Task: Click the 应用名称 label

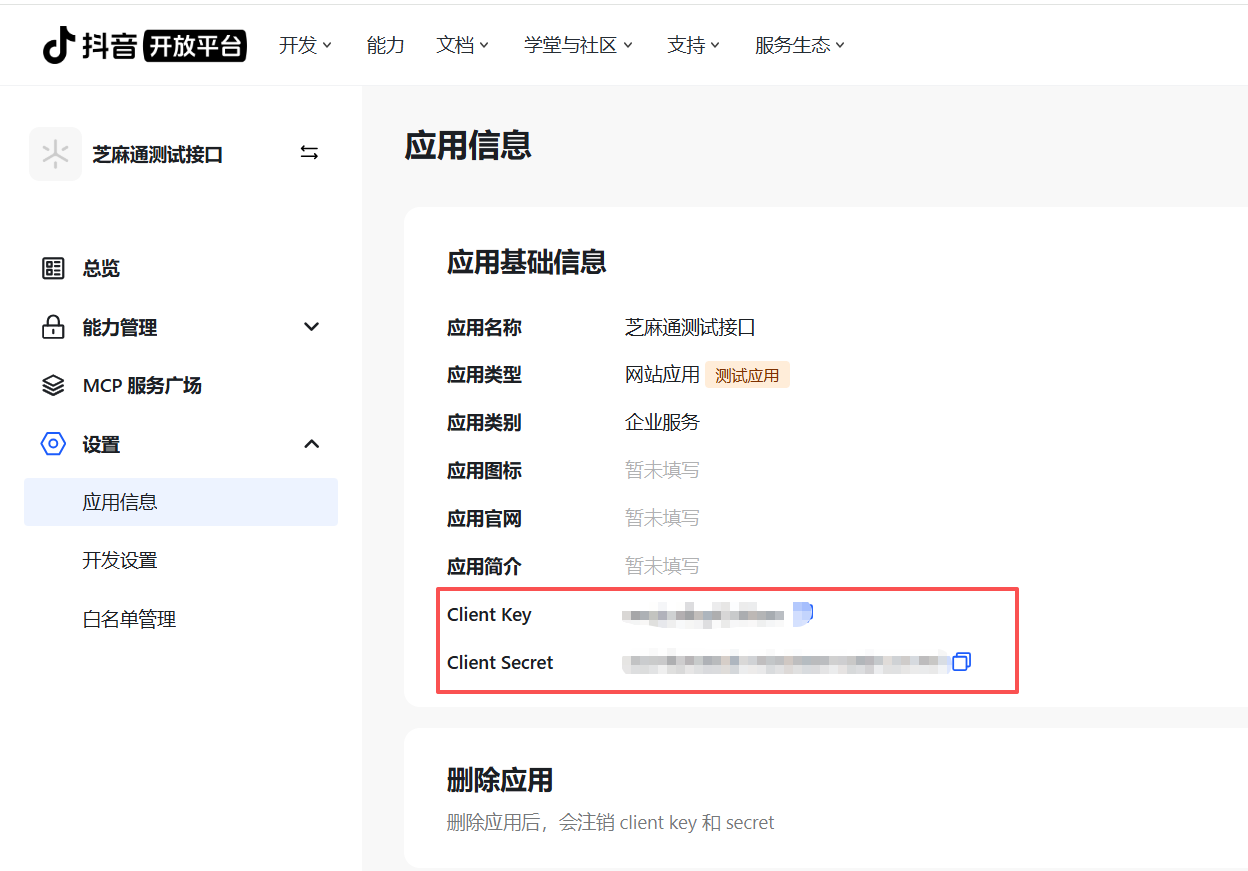Action: [x=484, y=327]
